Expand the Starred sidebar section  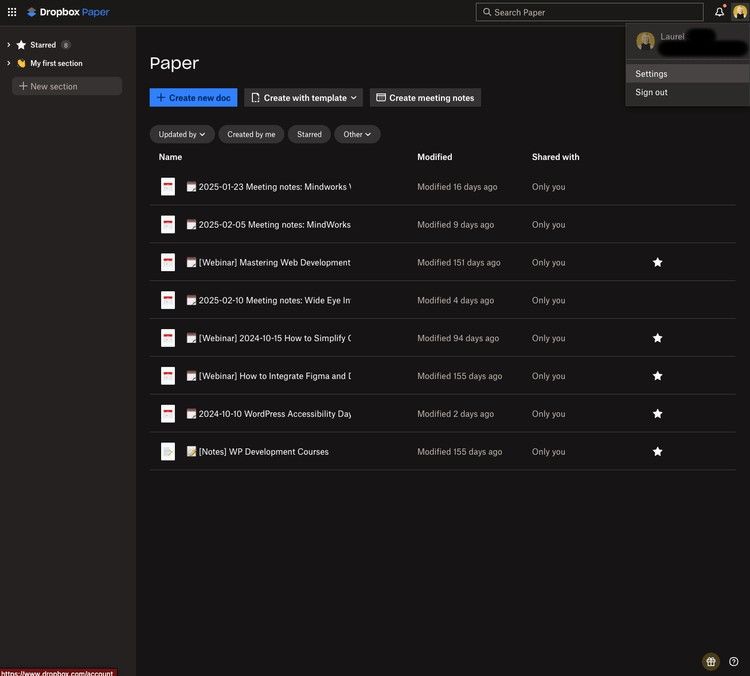(9, 45)
